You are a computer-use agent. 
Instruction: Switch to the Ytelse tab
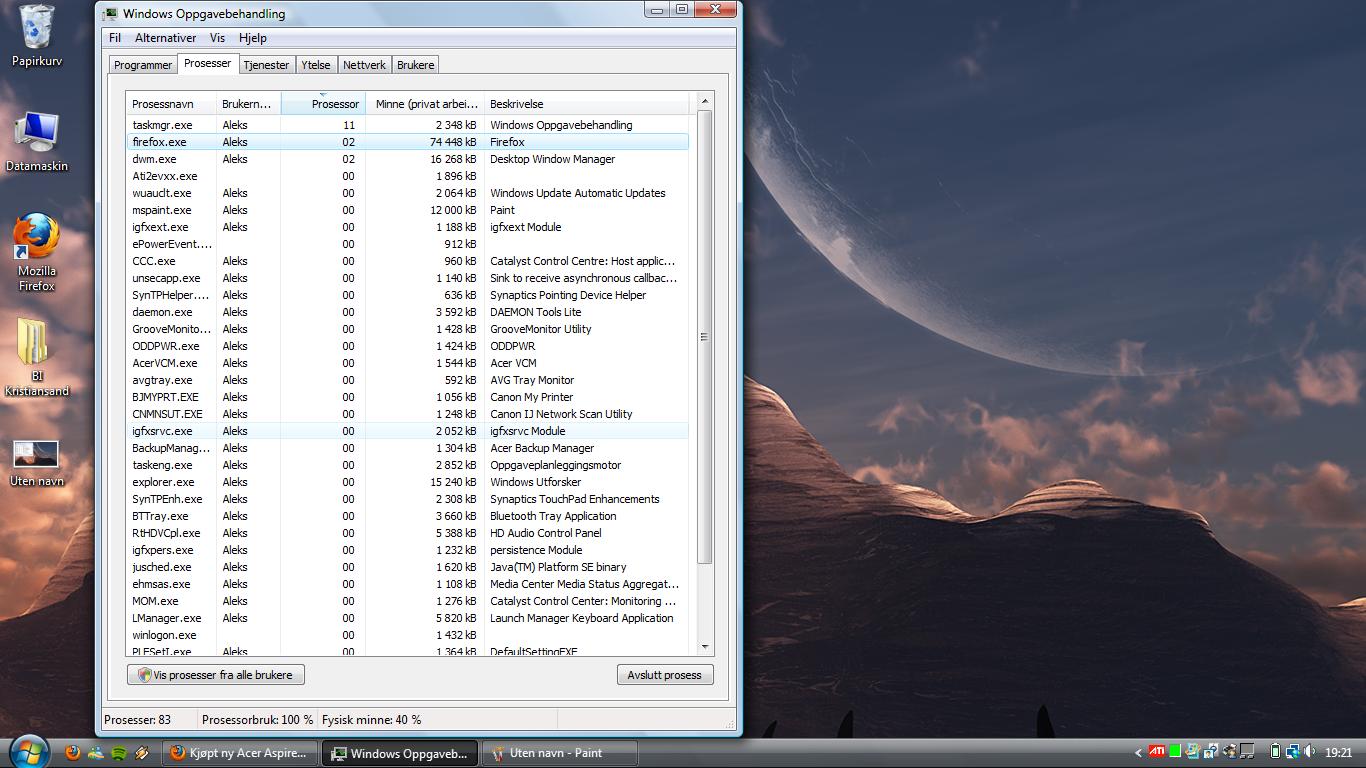[316, 65]
